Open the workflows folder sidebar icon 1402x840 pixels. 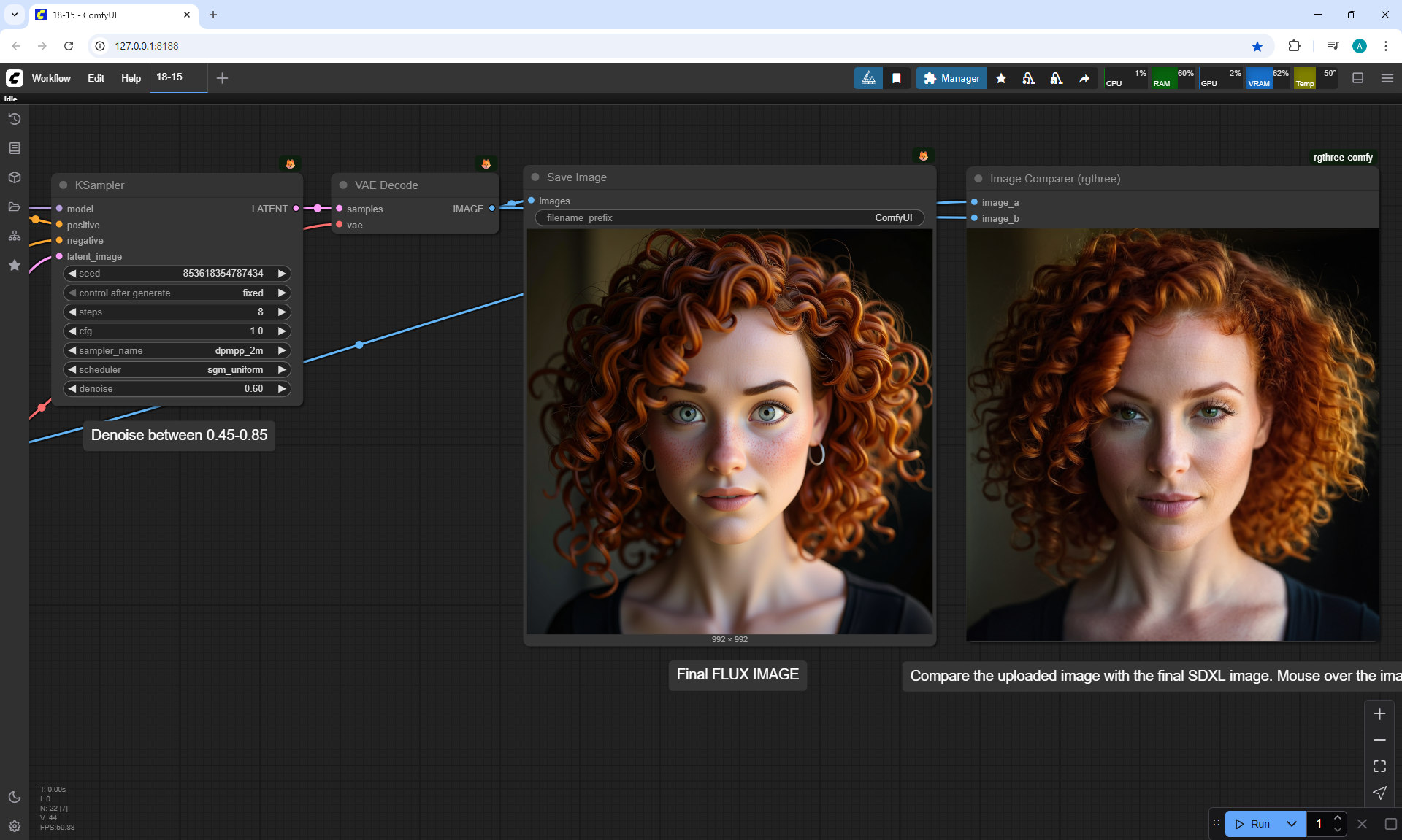(15, 207)
